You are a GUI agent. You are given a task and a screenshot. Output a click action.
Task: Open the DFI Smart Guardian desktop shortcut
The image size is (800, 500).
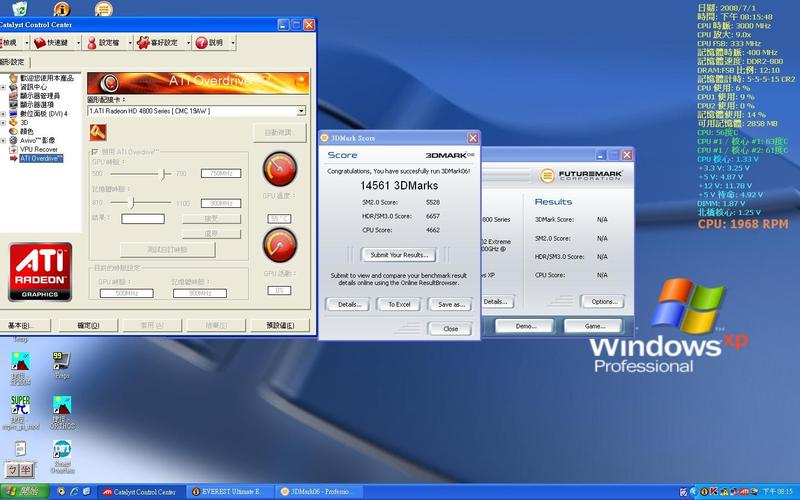click(62, 457)
